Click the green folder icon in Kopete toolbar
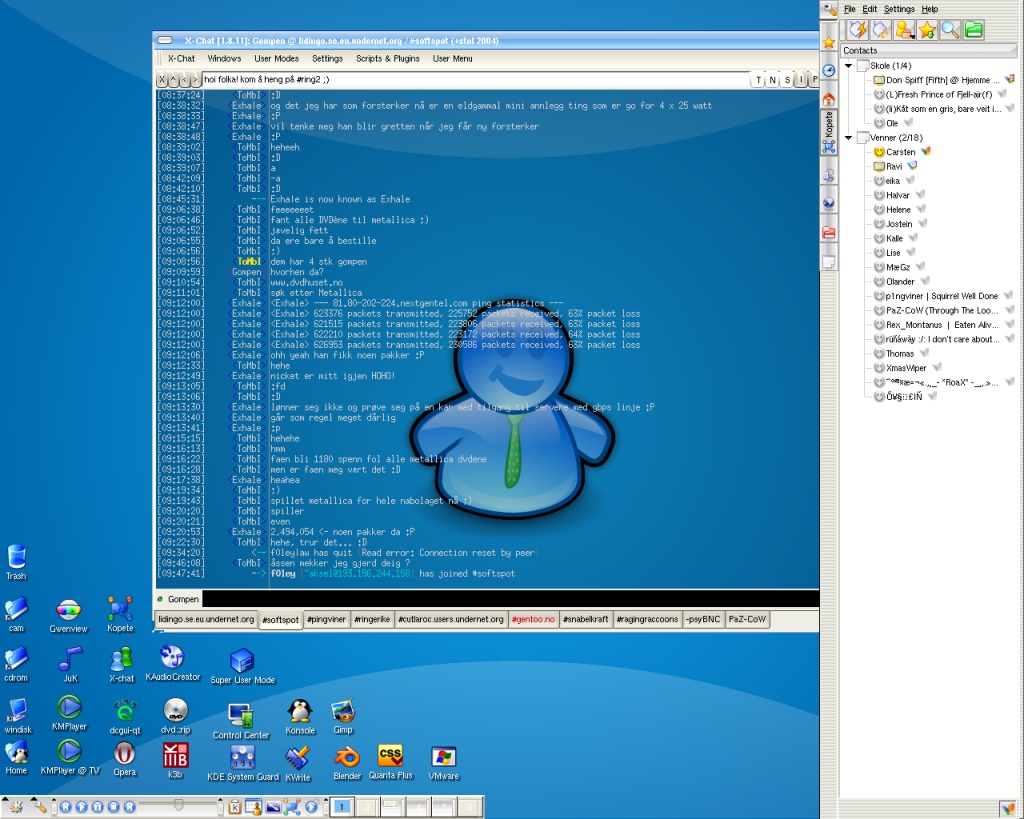 974,29
